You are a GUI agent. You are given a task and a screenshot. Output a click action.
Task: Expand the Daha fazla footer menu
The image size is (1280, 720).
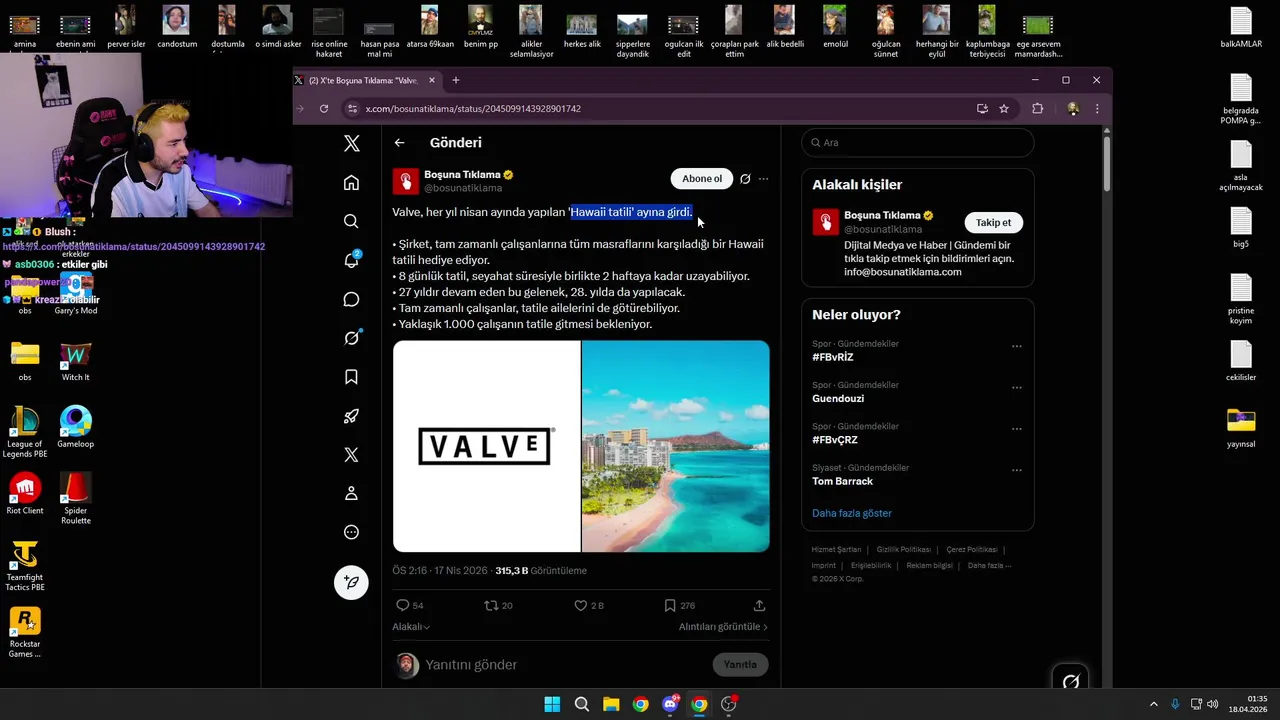989,565
